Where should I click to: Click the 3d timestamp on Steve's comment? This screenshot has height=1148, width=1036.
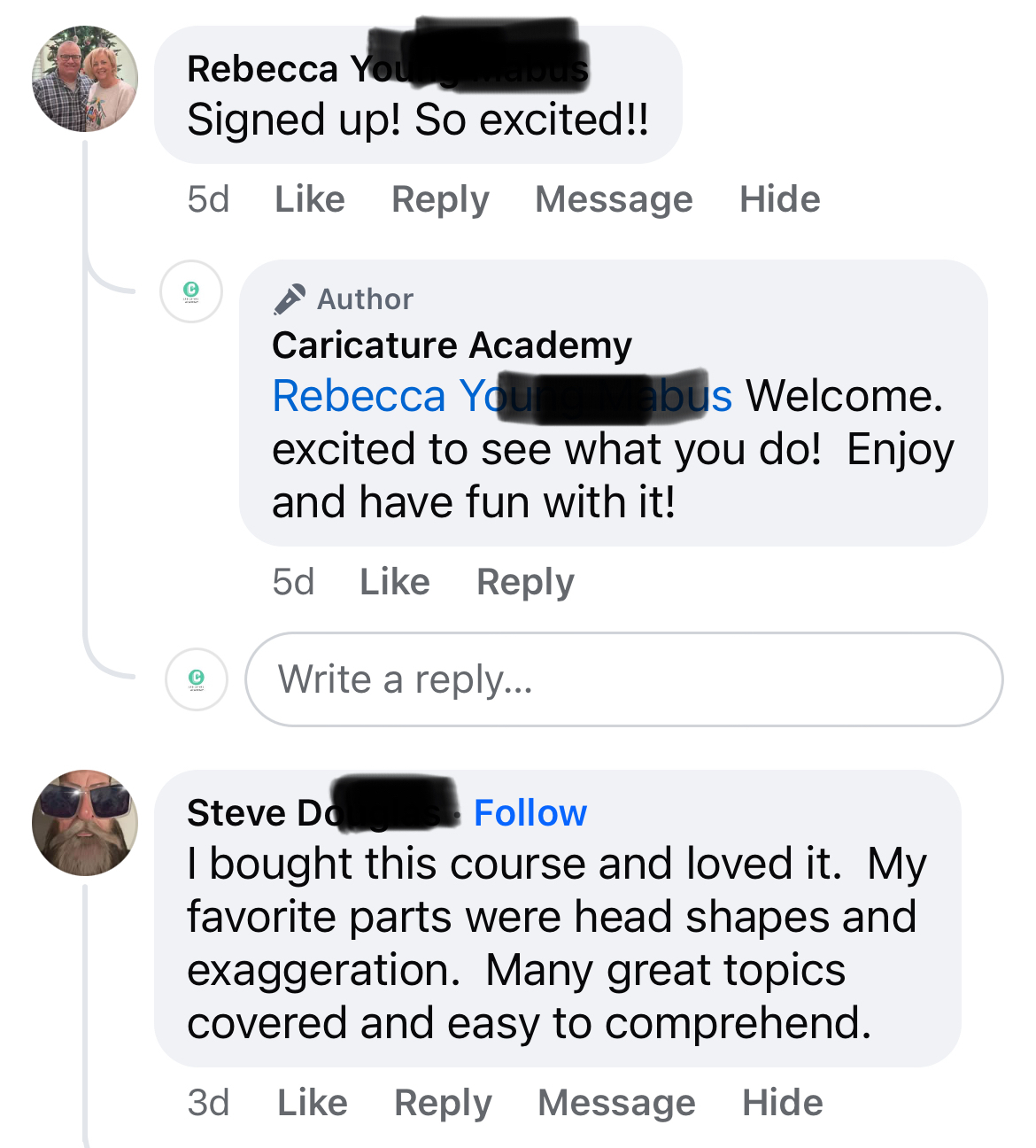pos(208,1103)
